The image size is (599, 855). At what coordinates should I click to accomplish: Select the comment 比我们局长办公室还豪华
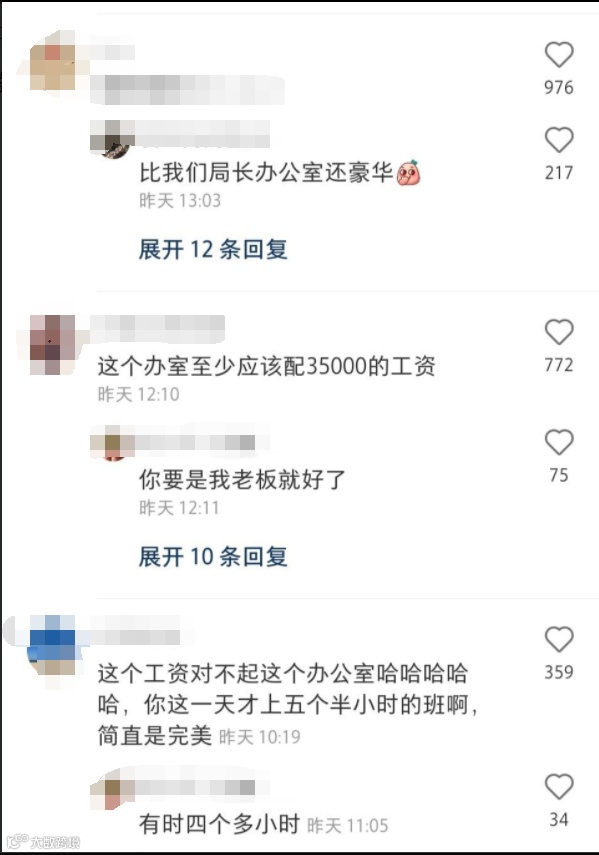point(266,173)
